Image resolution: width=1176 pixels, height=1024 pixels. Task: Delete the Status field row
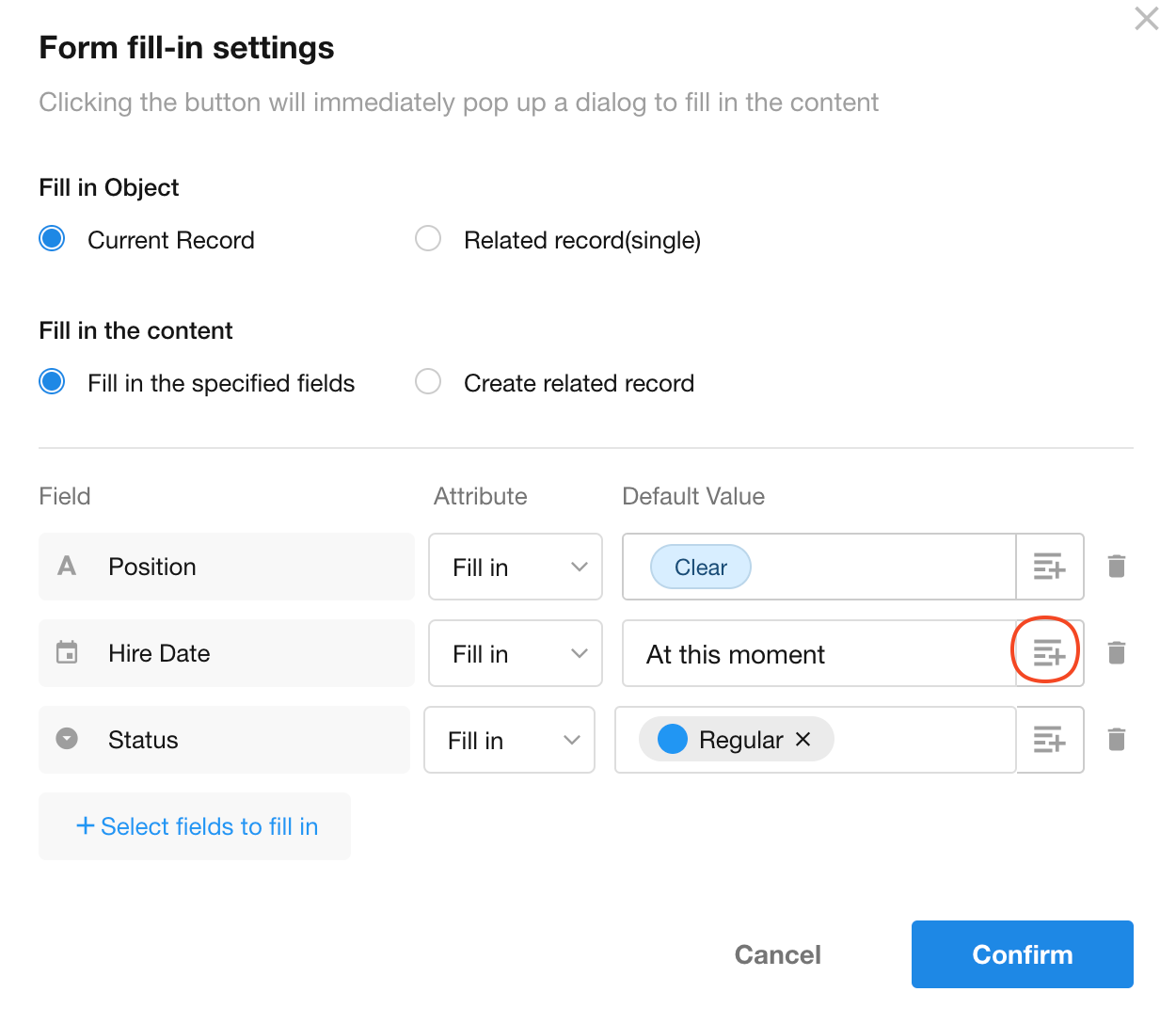tap(1117, 740)
